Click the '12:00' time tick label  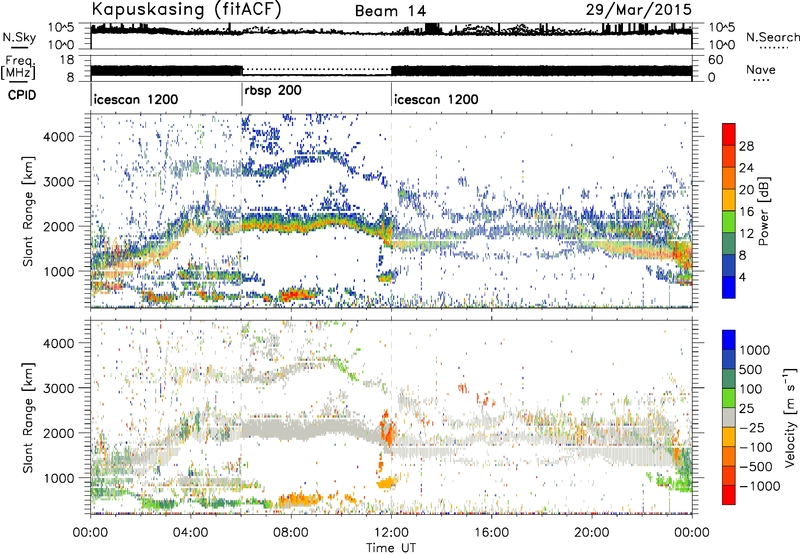pyautogui.click(x=391, y=533)
